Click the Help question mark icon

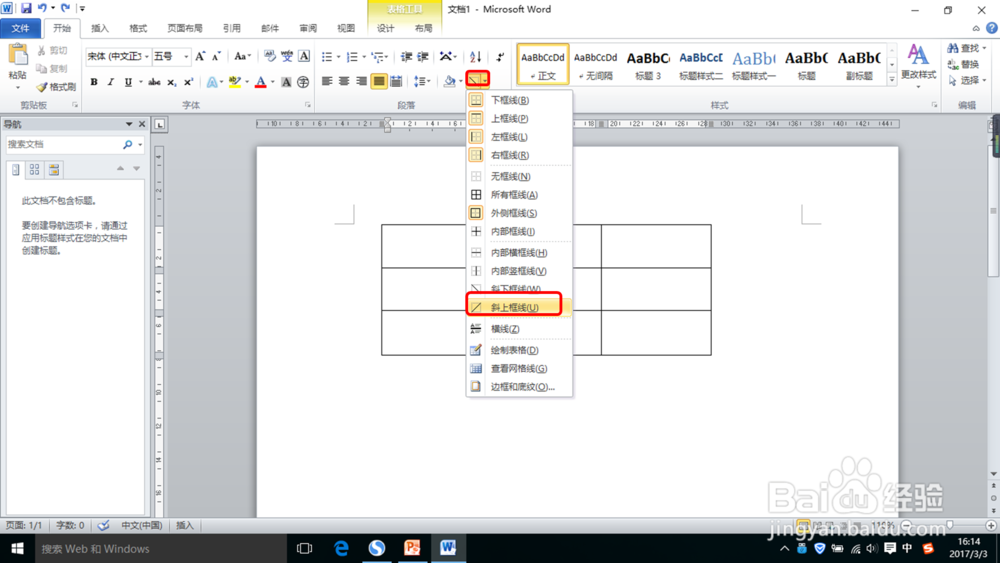[x=992, y=28]
